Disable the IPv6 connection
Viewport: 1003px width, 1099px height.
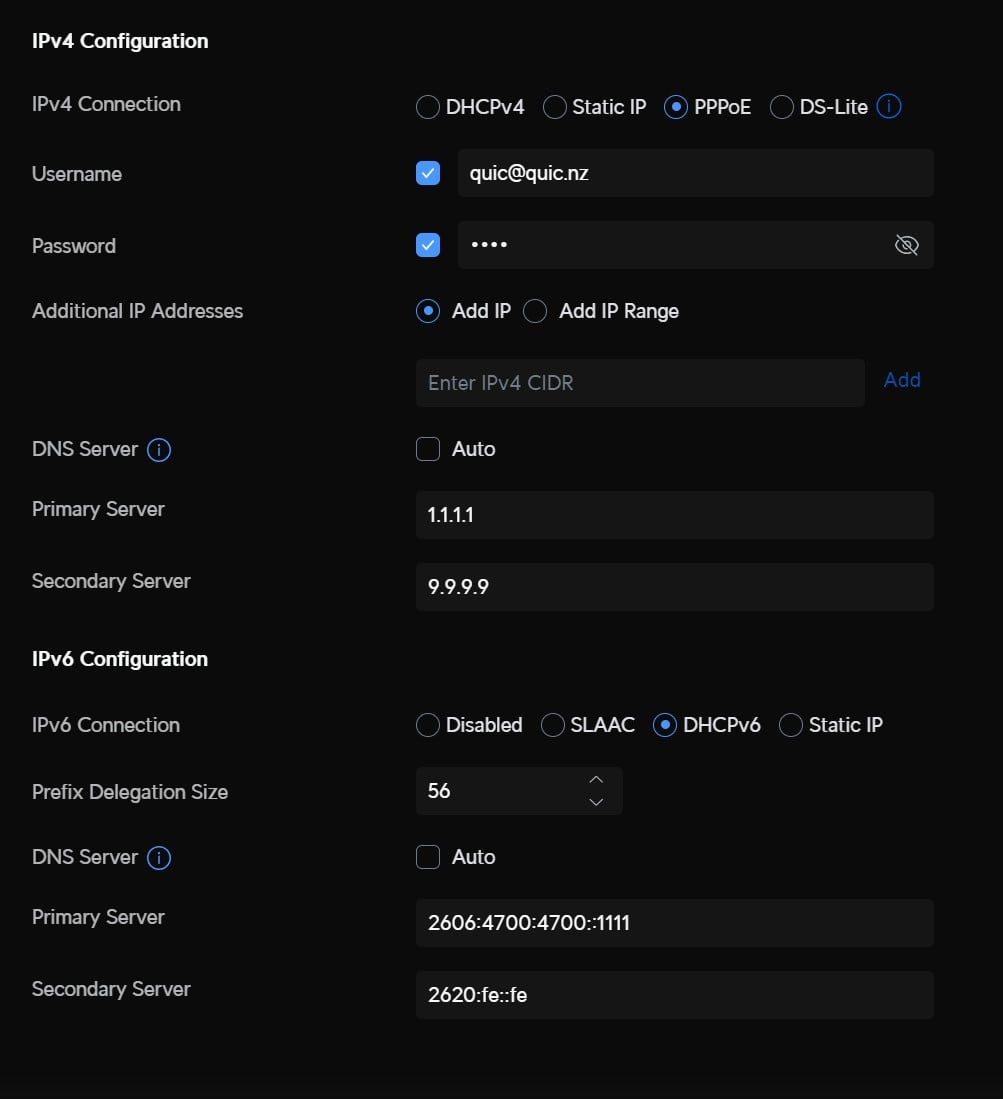[427, 725]
